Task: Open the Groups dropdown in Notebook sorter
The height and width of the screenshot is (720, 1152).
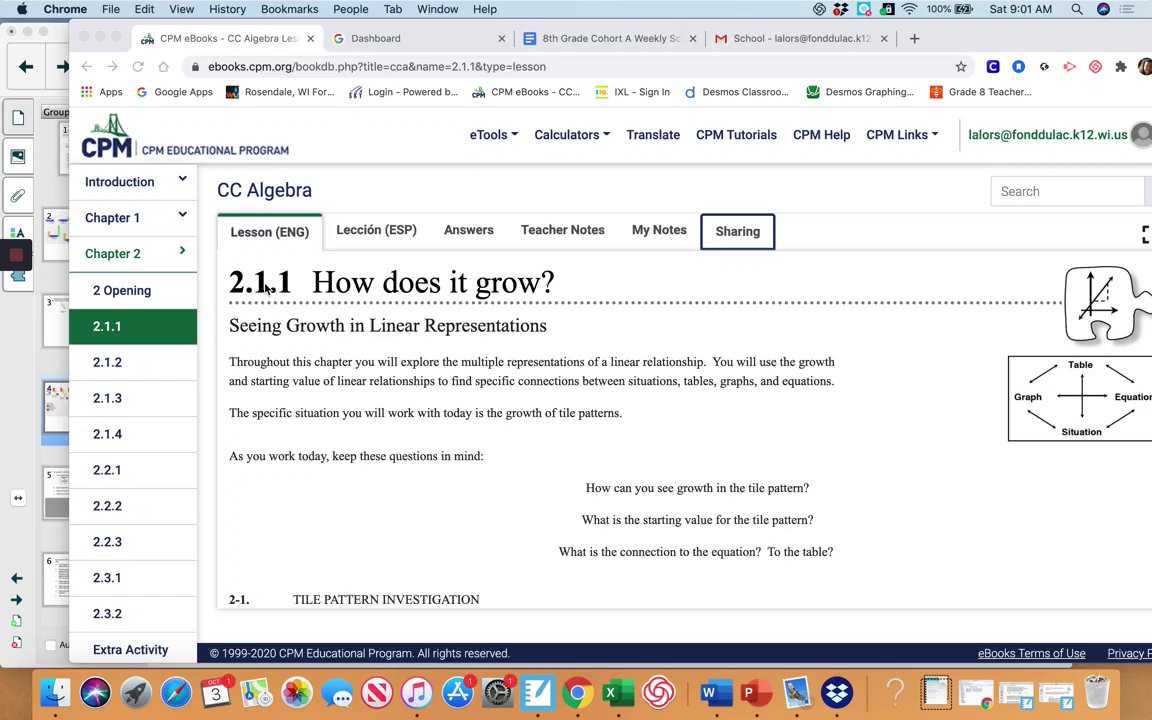Action: point(56,112)
